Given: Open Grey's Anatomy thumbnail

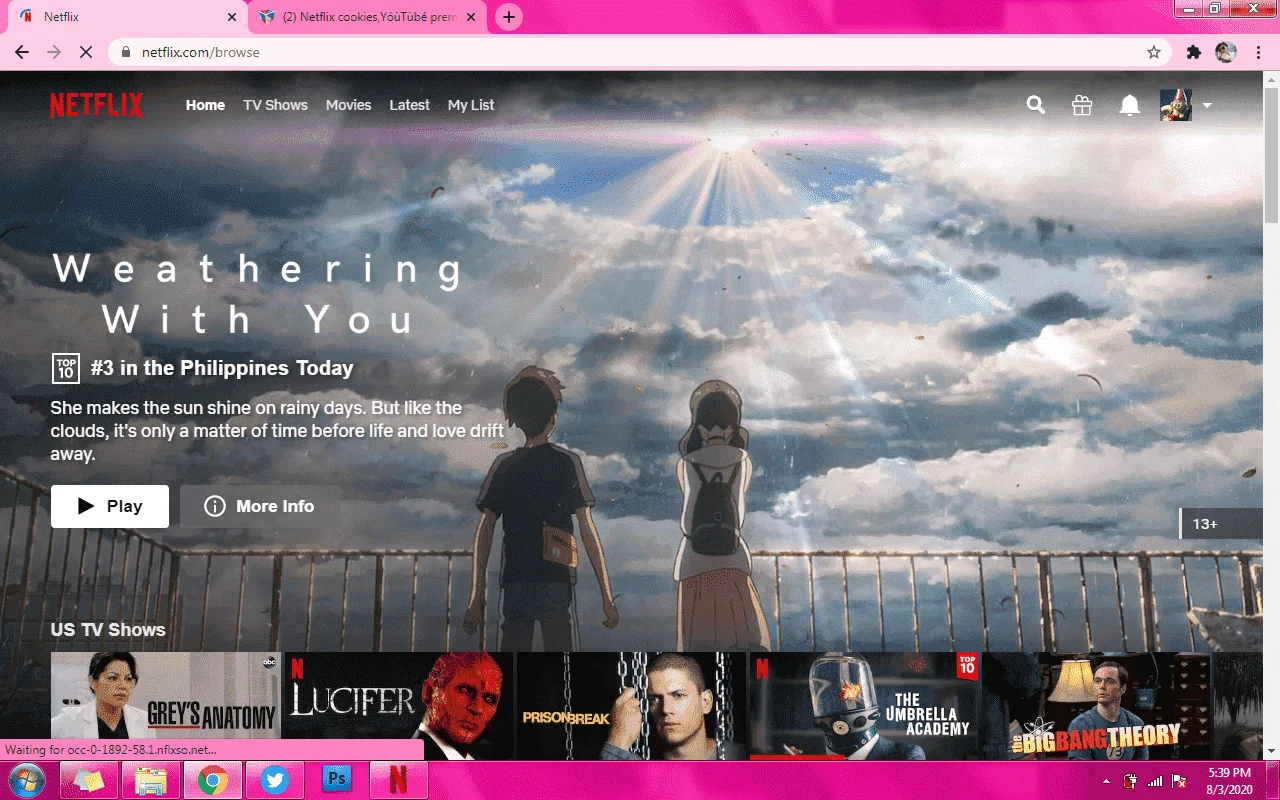Looking at the screenshot, I should coord(166,706).
